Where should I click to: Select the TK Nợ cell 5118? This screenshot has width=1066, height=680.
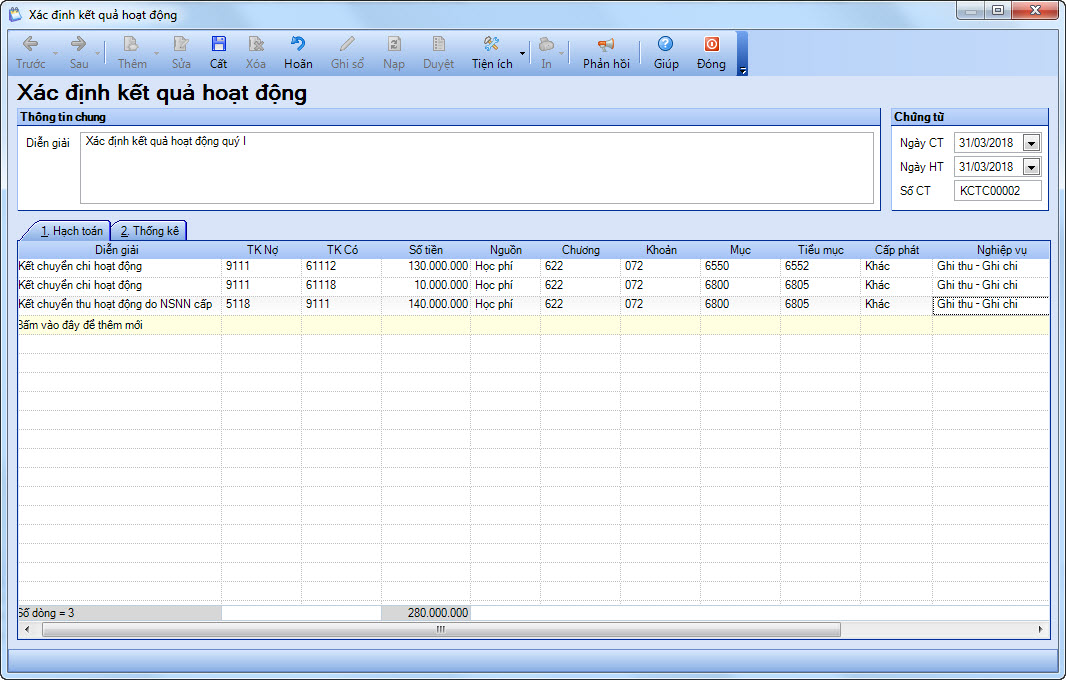(x=262, y=305)
